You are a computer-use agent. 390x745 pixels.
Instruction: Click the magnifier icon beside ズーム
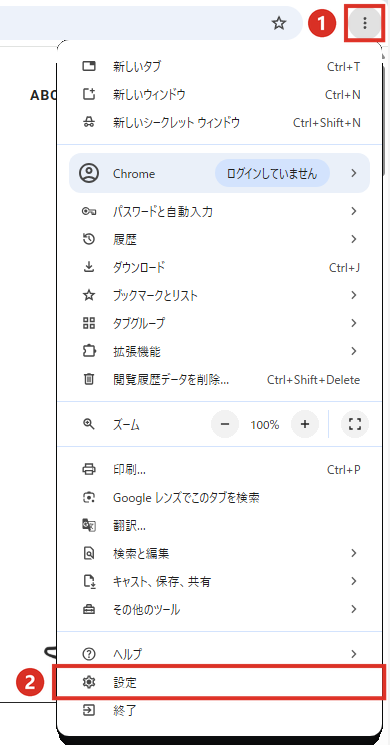click(x=89, y=424)
